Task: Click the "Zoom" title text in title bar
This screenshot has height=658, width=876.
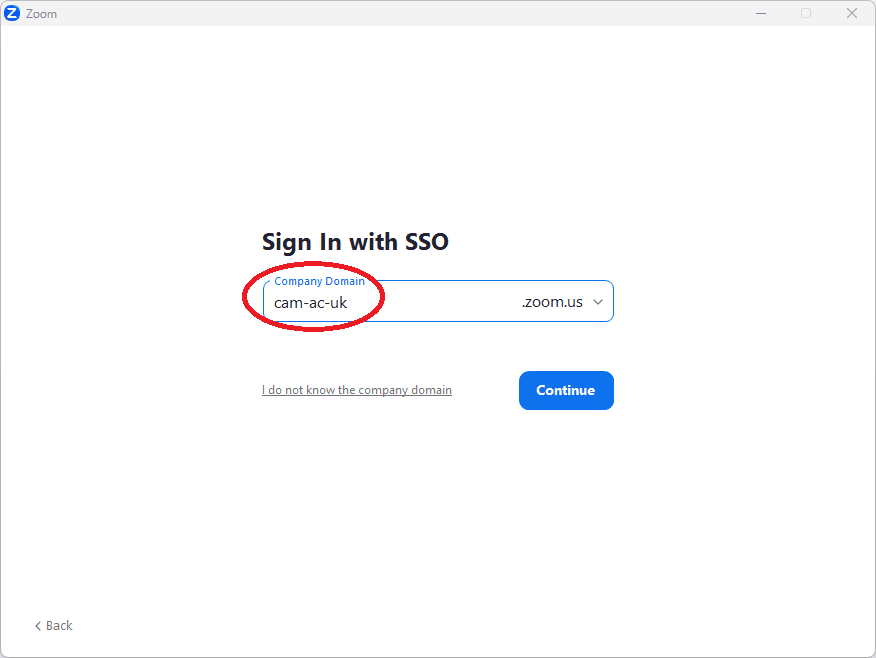Action: coord(41,13)
